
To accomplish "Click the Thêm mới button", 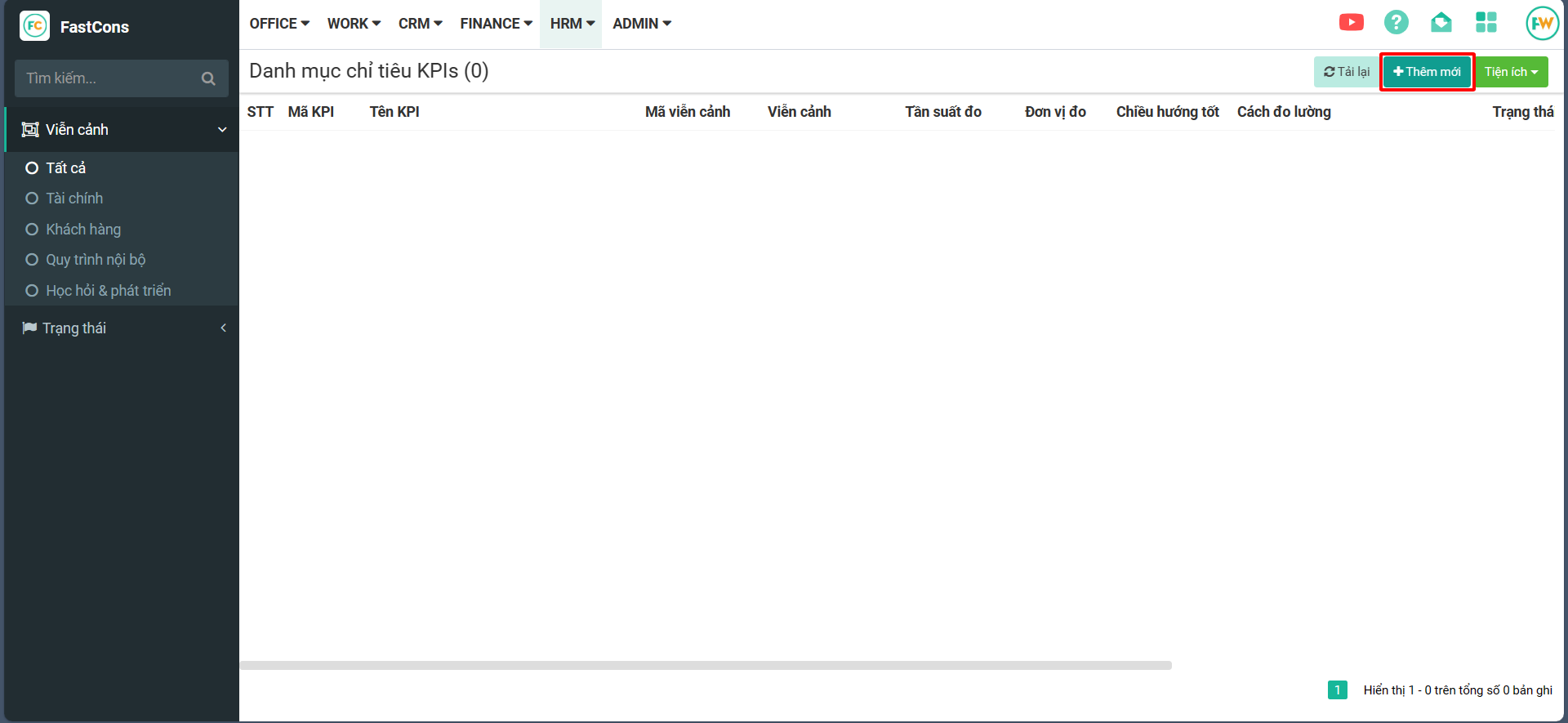I will click(x=1427, y=72).
